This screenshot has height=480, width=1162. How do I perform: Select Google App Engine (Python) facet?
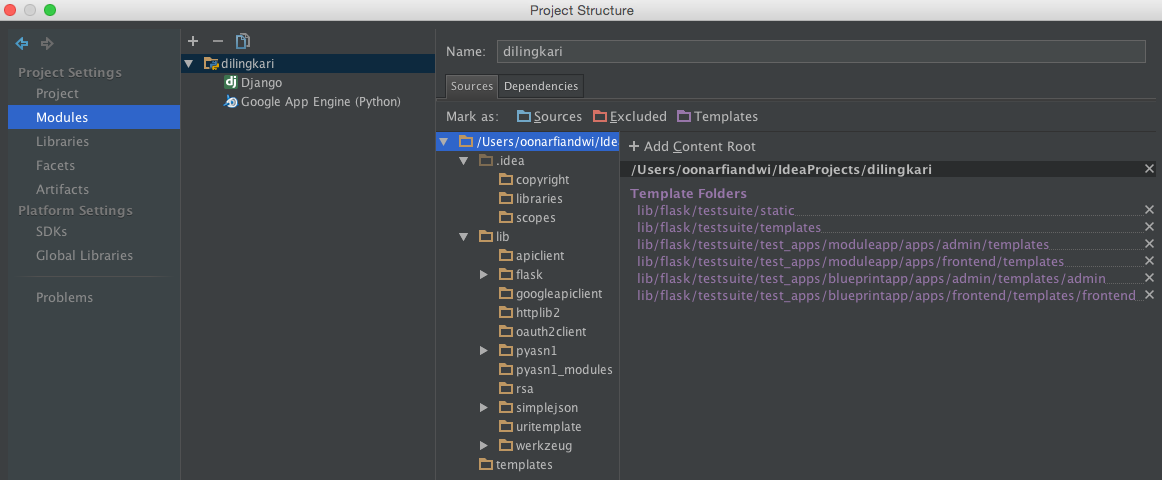320,101
